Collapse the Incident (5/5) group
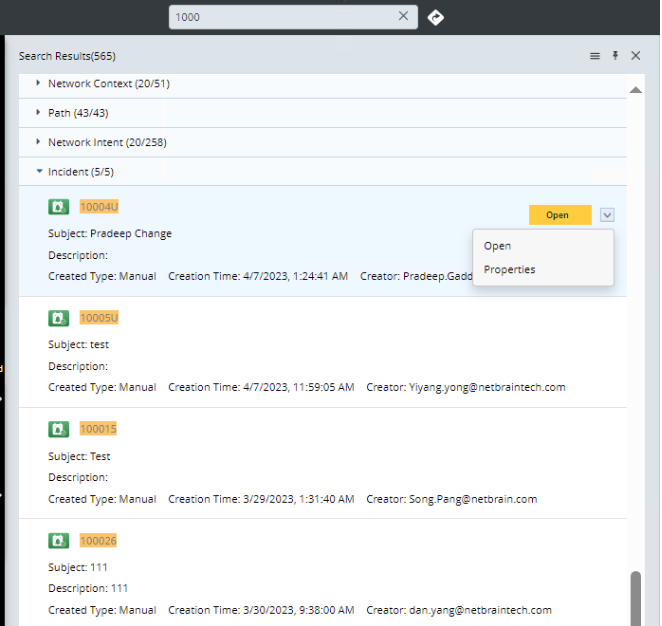 (x=39, y=171)
